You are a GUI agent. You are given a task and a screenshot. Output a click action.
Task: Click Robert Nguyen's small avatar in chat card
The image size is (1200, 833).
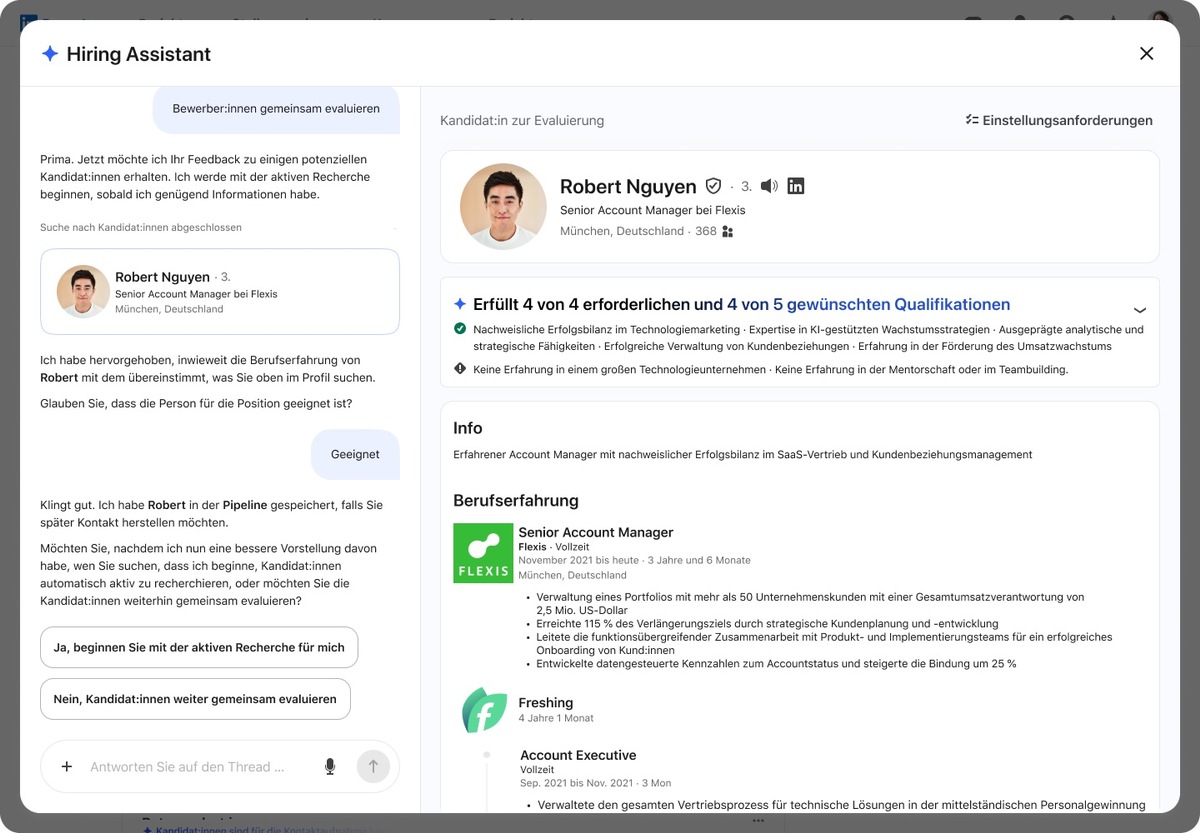(x=83, y=291)
